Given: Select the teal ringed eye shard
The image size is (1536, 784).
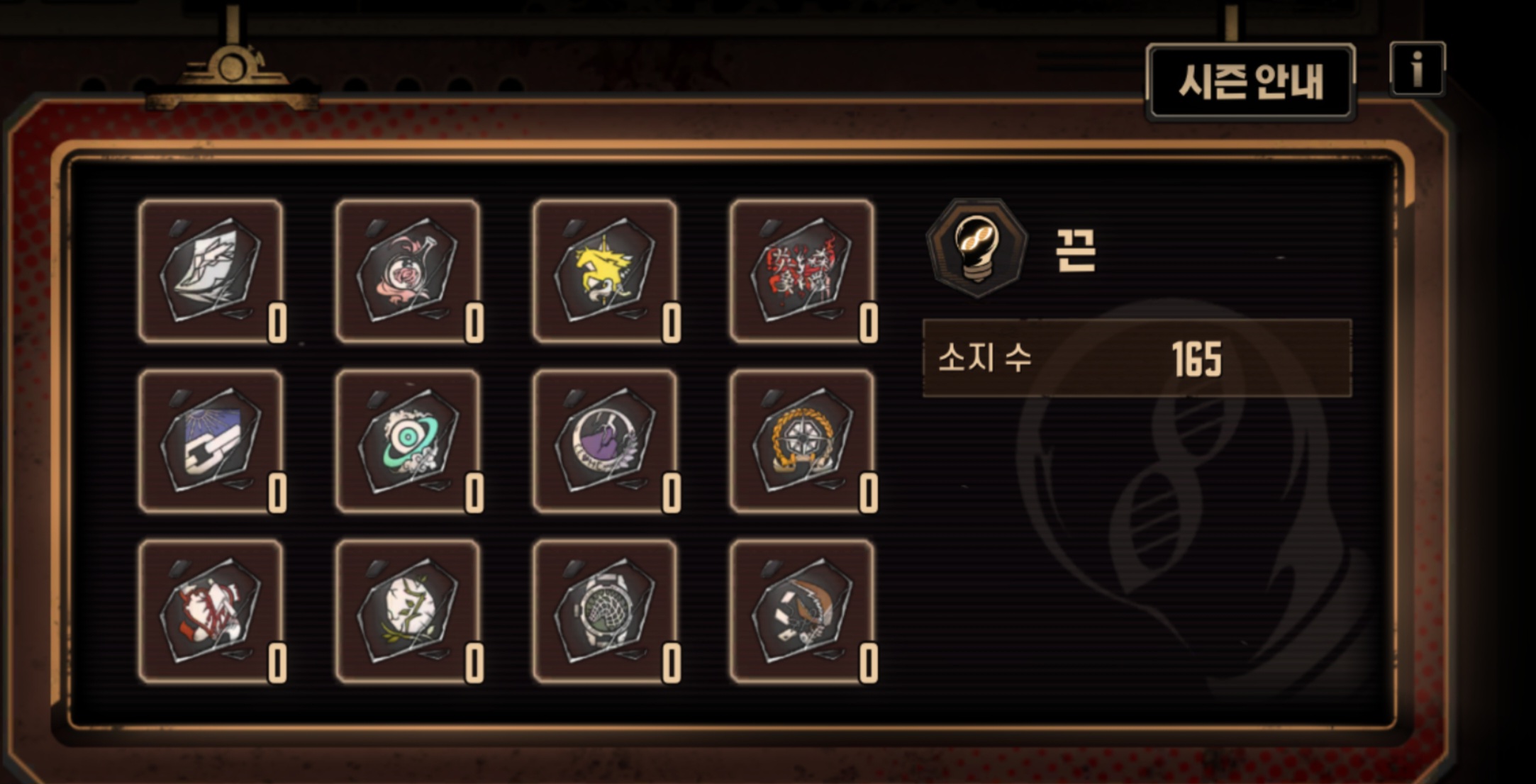Looking at the screenshot, I should (408, 441).
